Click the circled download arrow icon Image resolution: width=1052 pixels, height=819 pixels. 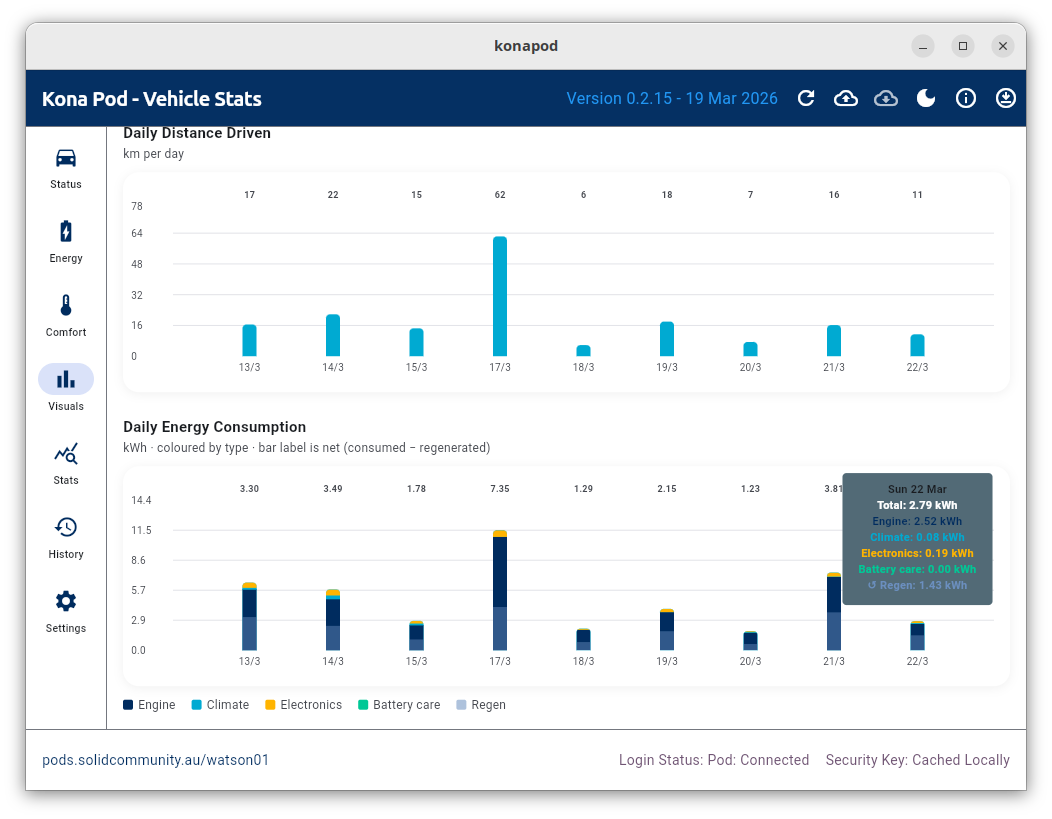point(1006,98)
